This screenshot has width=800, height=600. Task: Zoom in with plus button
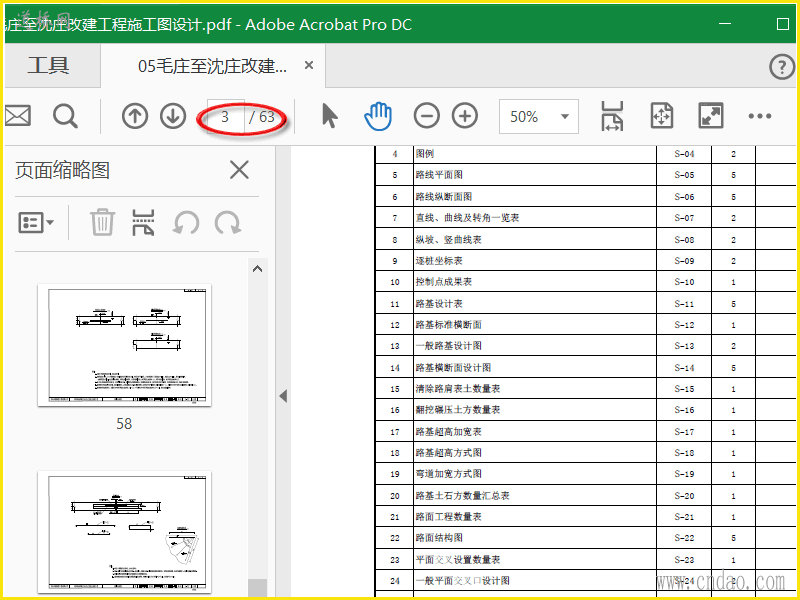pyautogui.click(x=465, y=116)
